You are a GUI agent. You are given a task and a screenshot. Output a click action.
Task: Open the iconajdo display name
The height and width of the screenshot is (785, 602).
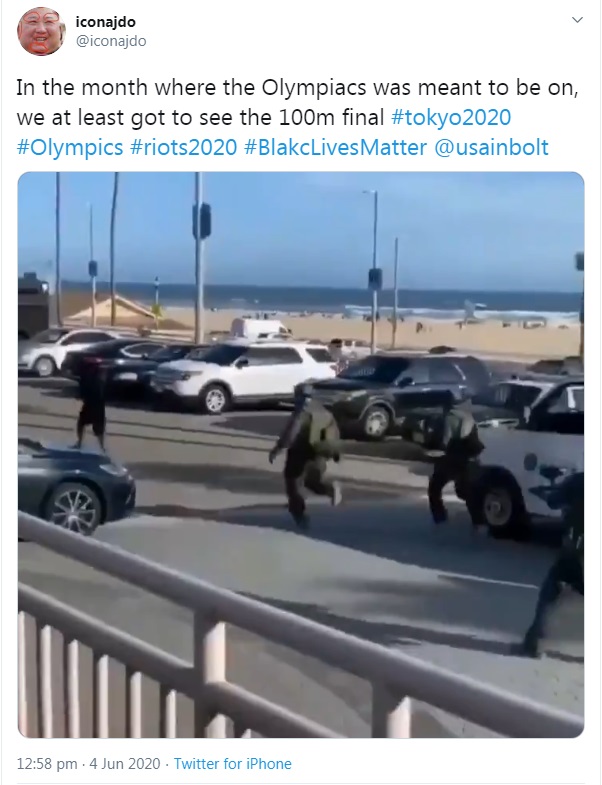(x=106, y=22)
